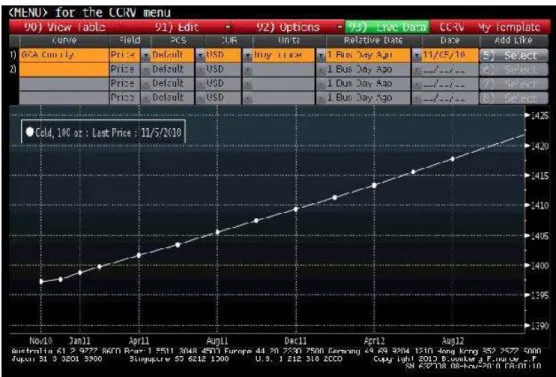The width and height of the screenshot is (556, 377).
Task: Click the 1 Bus Day Ago field in row 2
Action: (368, 70)
